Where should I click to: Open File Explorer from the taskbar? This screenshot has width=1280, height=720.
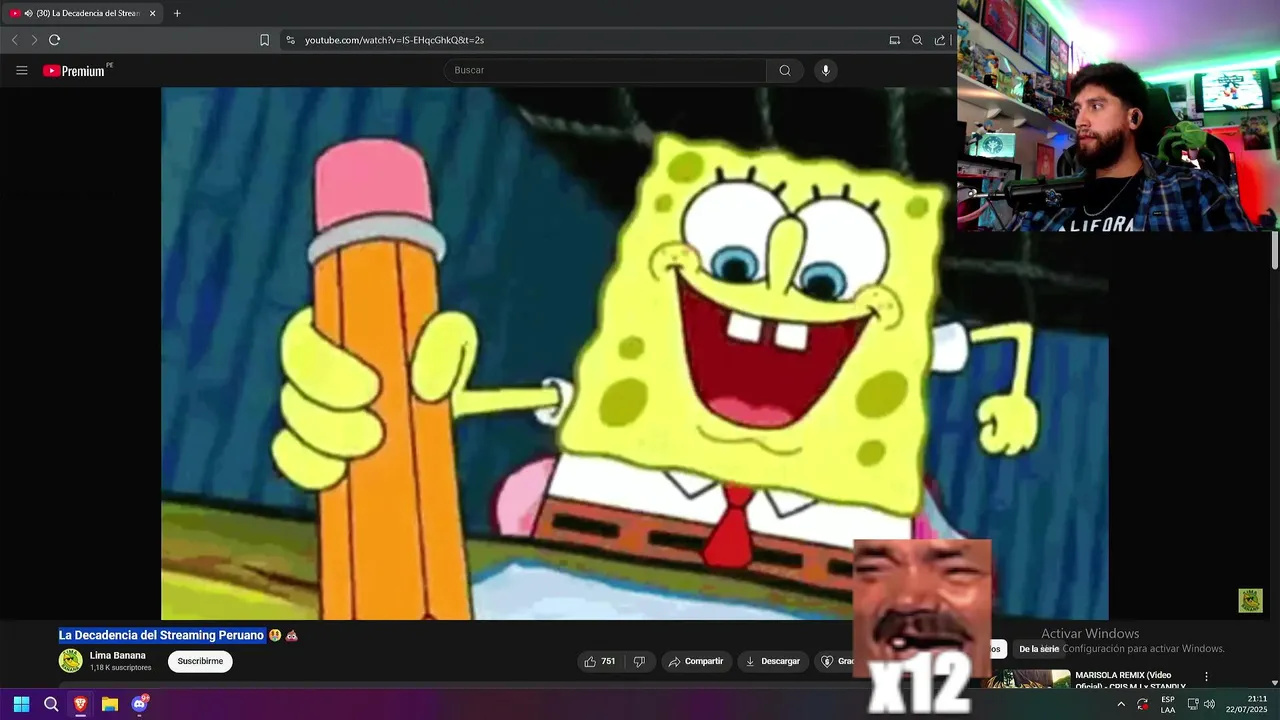click(x=110, y=704)
